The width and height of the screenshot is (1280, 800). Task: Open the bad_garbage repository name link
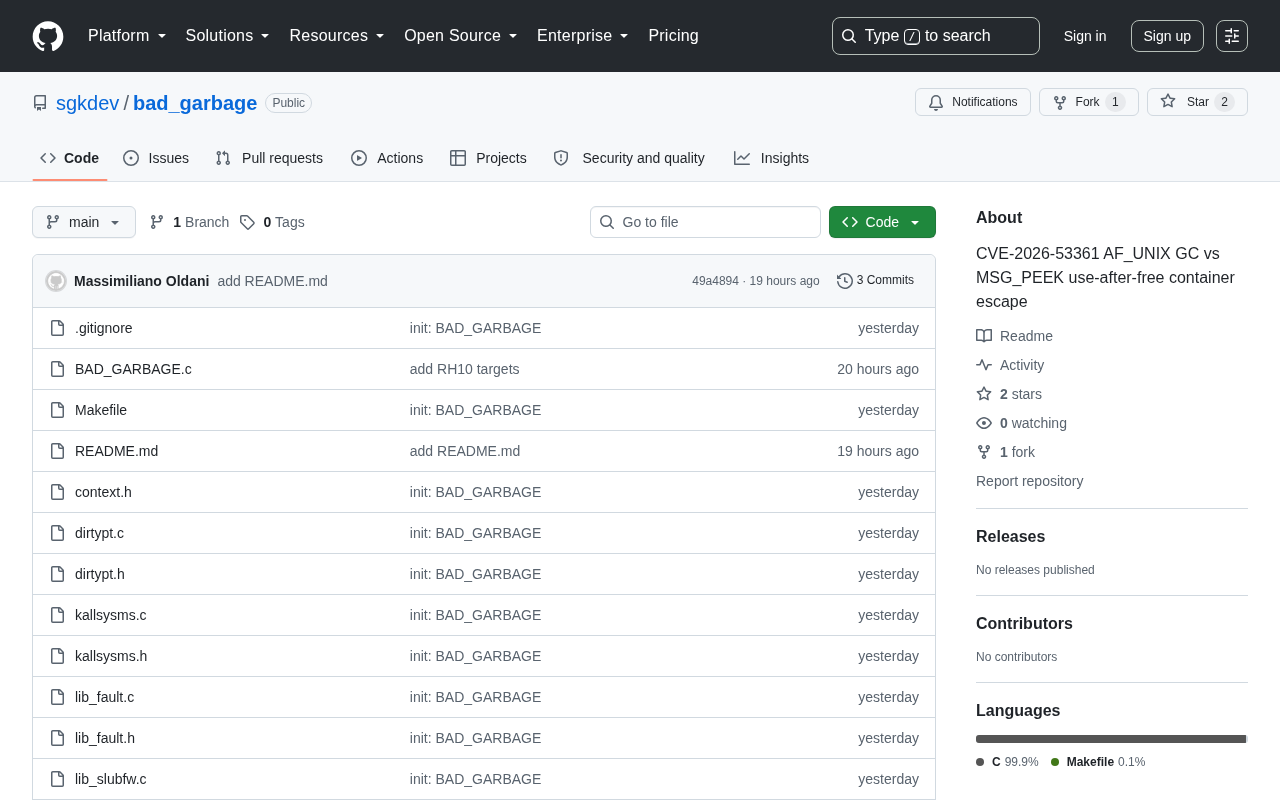click(195, 103)
